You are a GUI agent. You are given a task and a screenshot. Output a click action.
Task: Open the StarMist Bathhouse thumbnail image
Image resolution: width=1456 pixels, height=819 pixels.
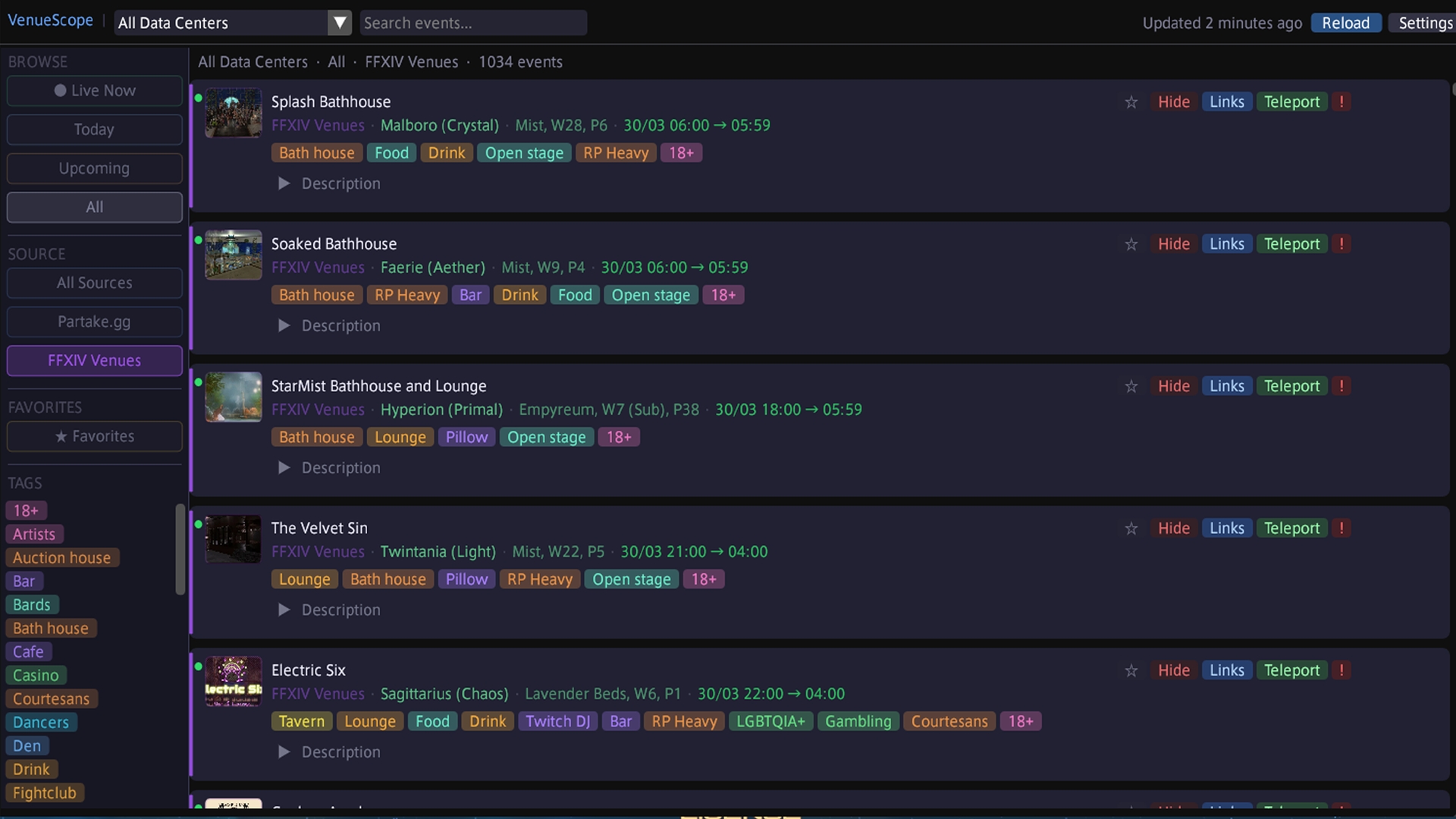pos(234,397)
